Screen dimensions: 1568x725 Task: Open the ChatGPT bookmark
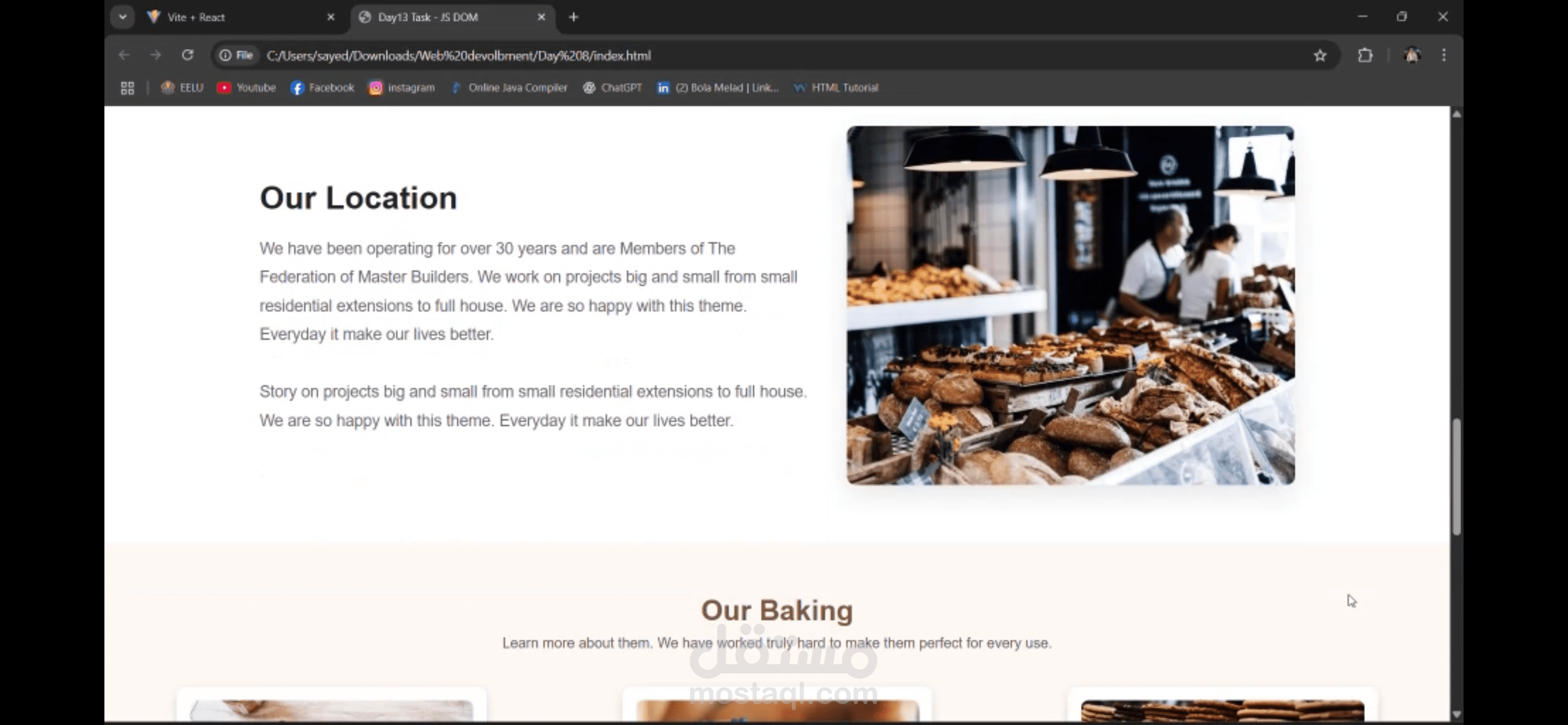point(612,88)
